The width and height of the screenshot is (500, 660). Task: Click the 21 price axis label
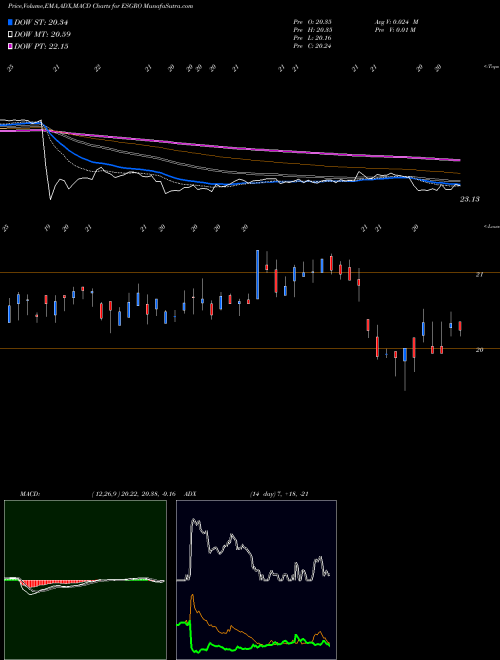[479, 274]
